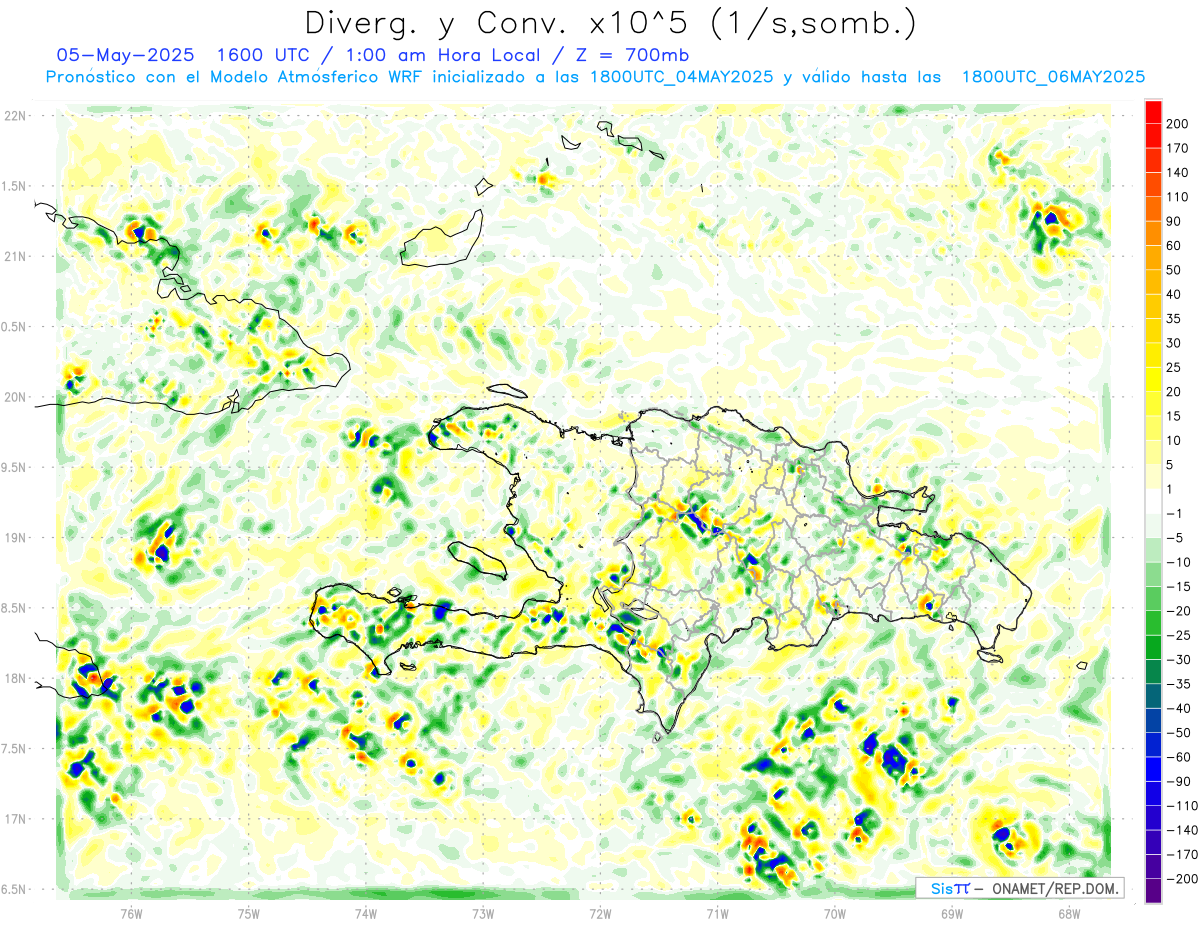Click the '1800UTC_06MAY2025' valid-until time
This screenshot has width=1200, height=927.
[1053, 77]
